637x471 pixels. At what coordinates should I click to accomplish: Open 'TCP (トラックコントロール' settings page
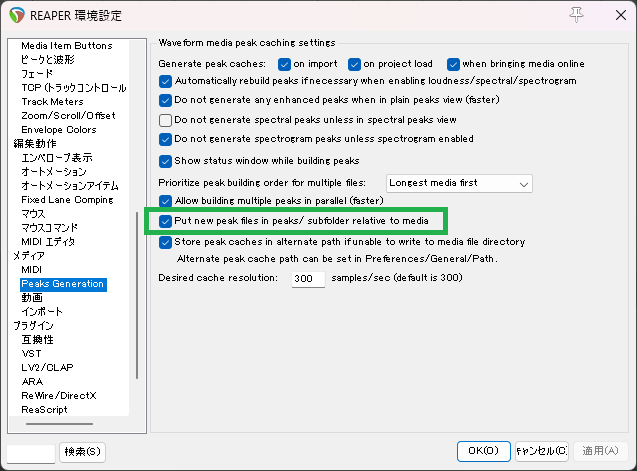pos(74,88)
